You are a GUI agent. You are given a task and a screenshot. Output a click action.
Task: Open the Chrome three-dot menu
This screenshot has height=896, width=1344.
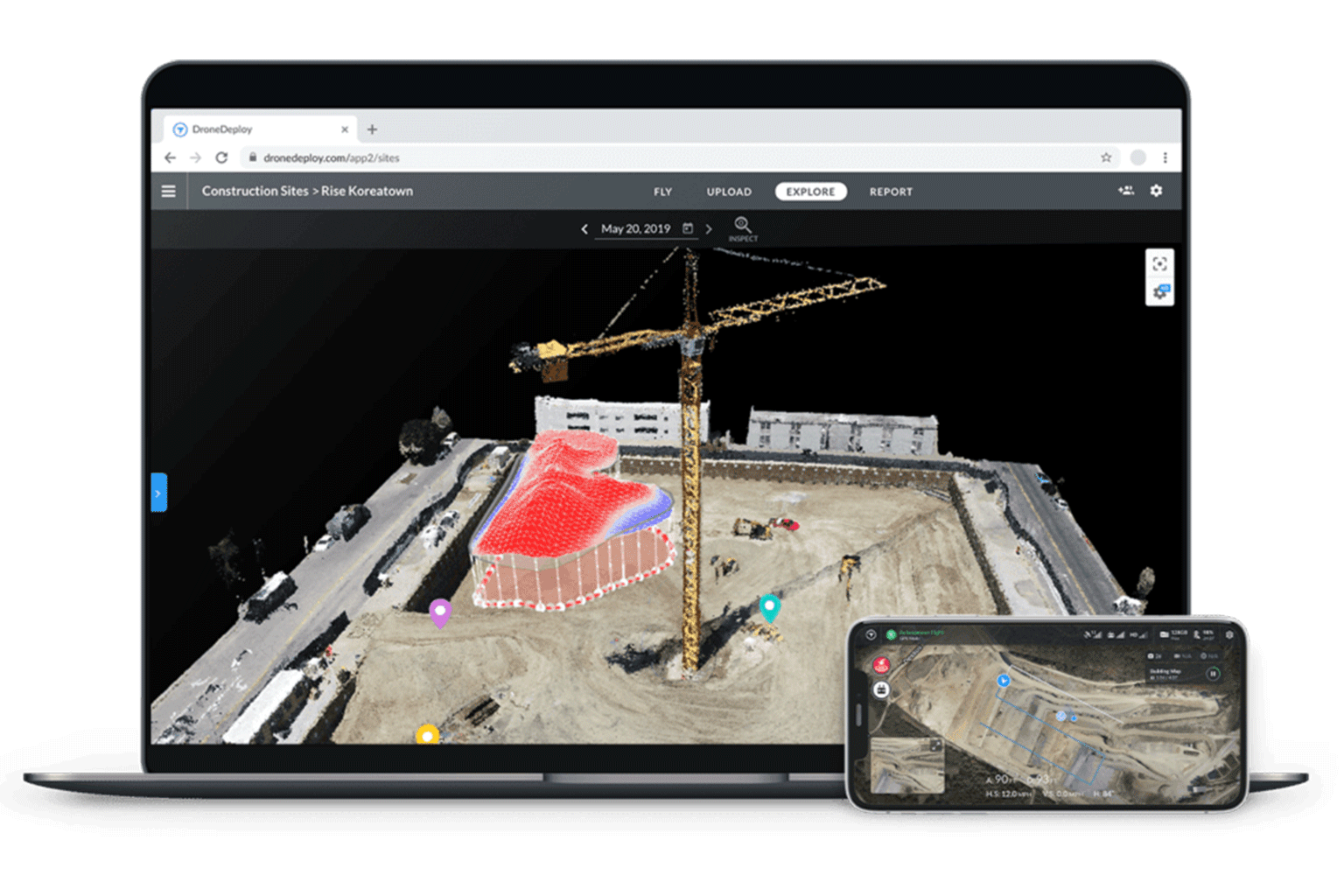tap(1165, 157)
